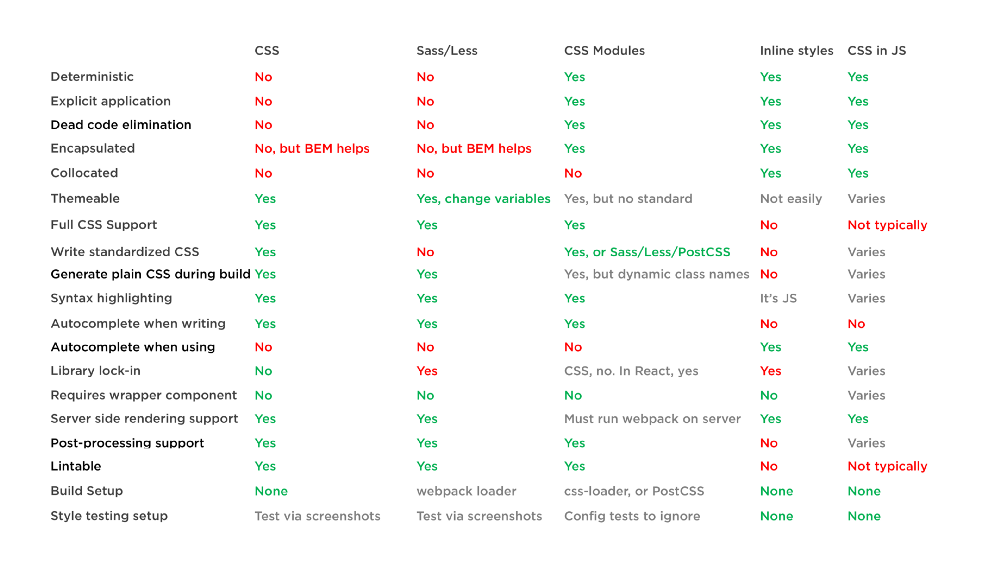Click the Deterministic row label

(x=92, y=77)
